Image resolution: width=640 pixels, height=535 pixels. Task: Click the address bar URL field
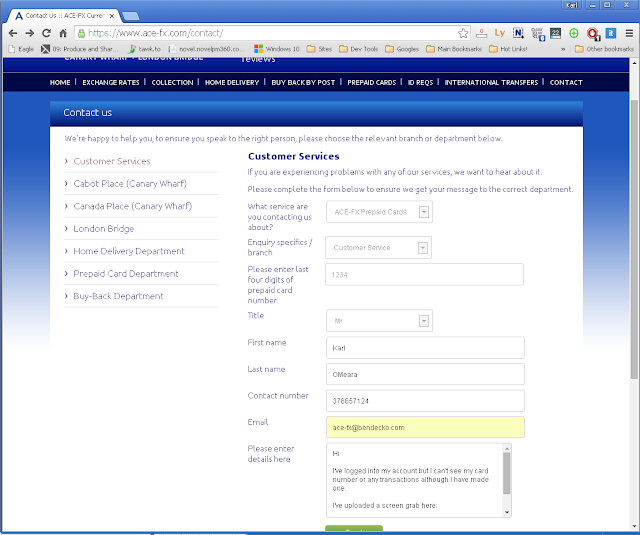point(269,33)
